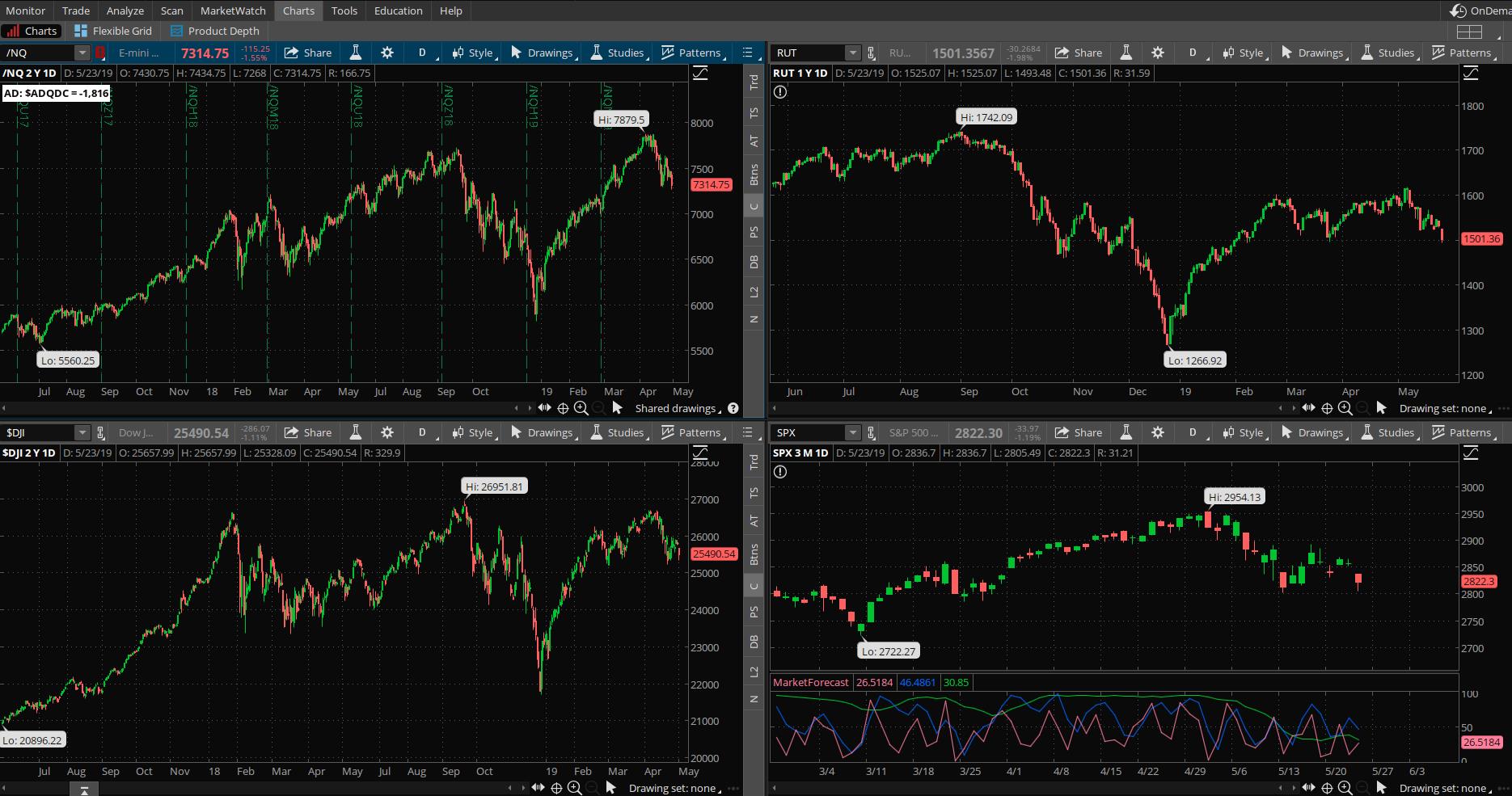The image size is (1512, 796).
Task: Expand the $DJI symbol dropdown arrow
Action: [x=82, y=432]
